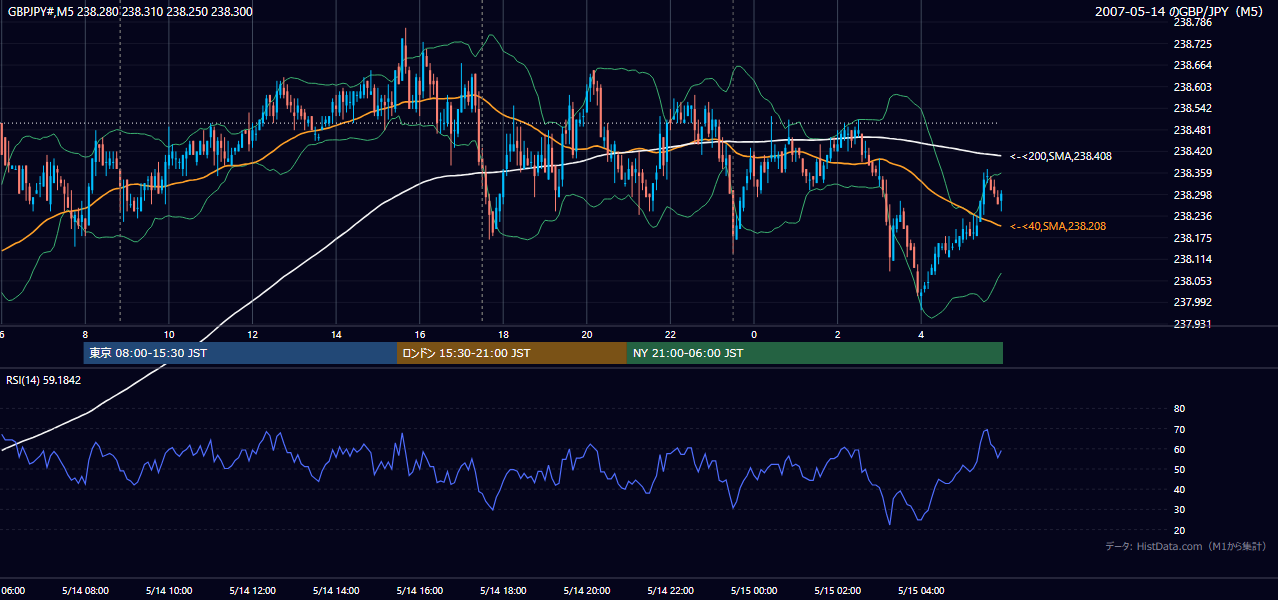Click the 5/14 08:00 date axis label
The height and width of the screenshot is (600, 1278).
coord(85,590)
